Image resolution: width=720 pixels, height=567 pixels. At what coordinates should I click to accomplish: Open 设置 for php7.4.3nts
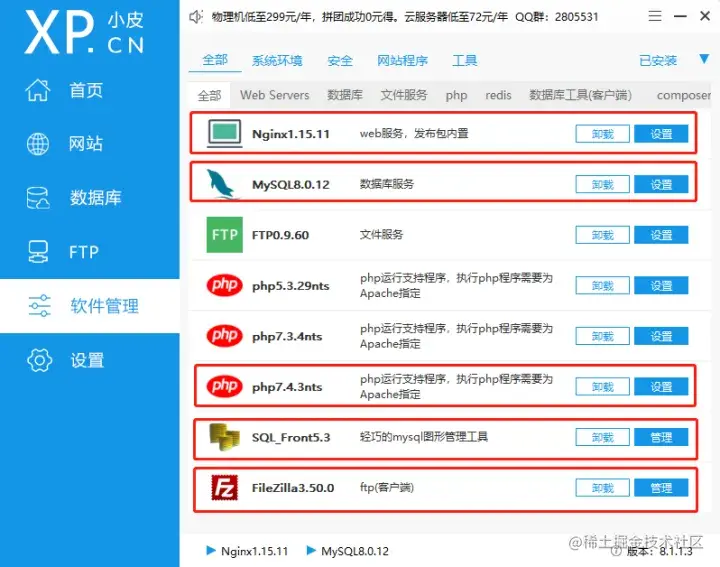661,387
